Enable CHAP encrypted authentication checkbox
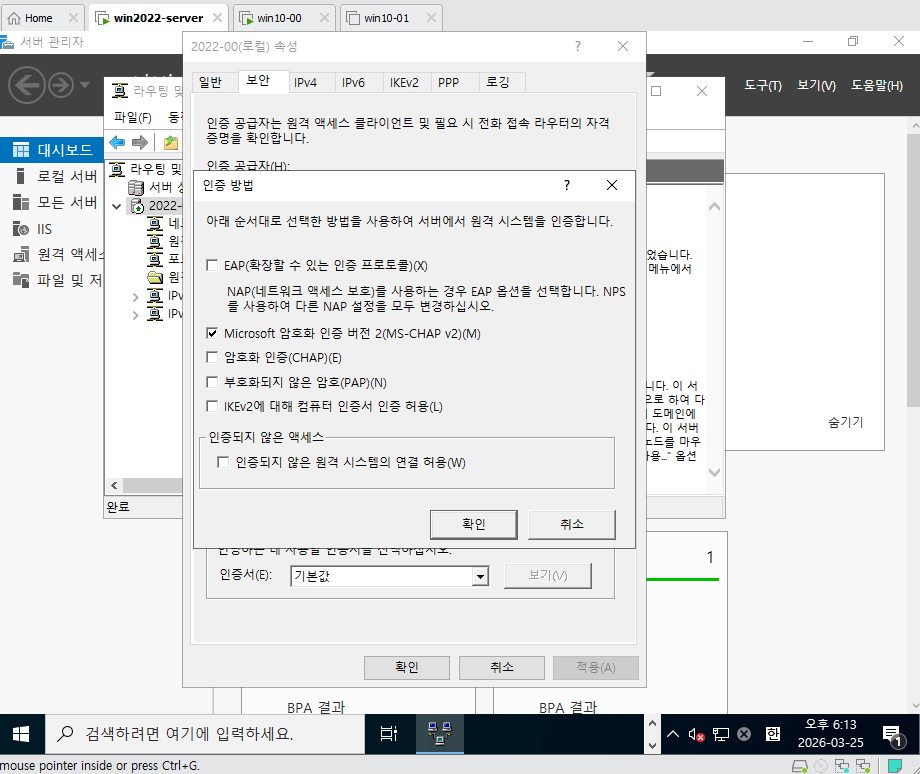Screen dimensions: 920x774 [x=212, y=357]
